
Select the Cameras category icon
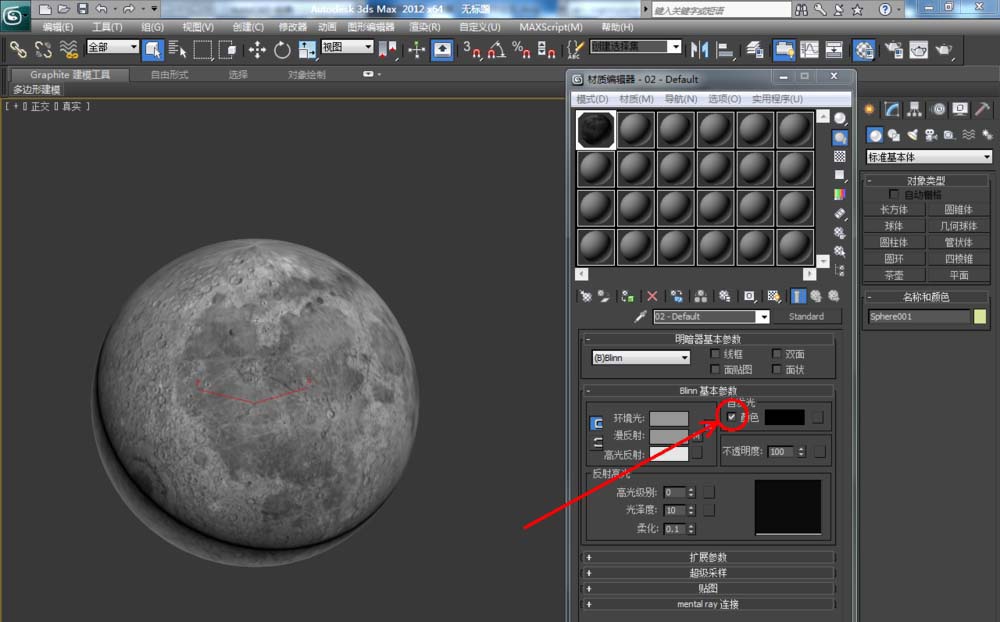pyautogui.click(x=930, y=135)
